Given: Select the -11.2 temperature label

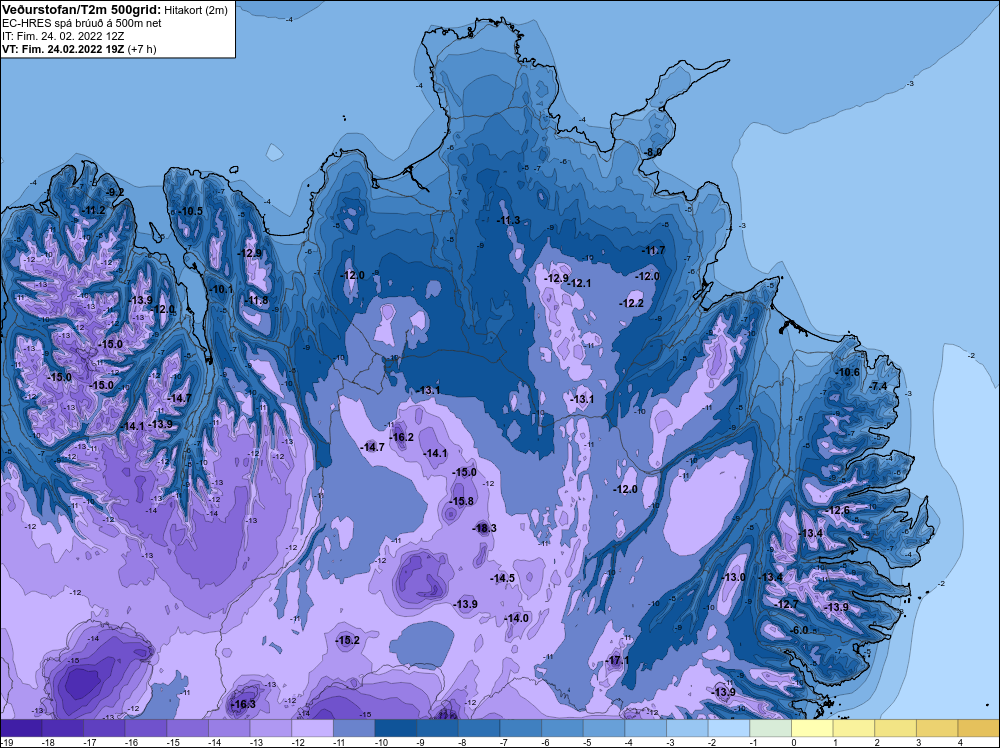Looking at the screenshot, I should point(94,210).
